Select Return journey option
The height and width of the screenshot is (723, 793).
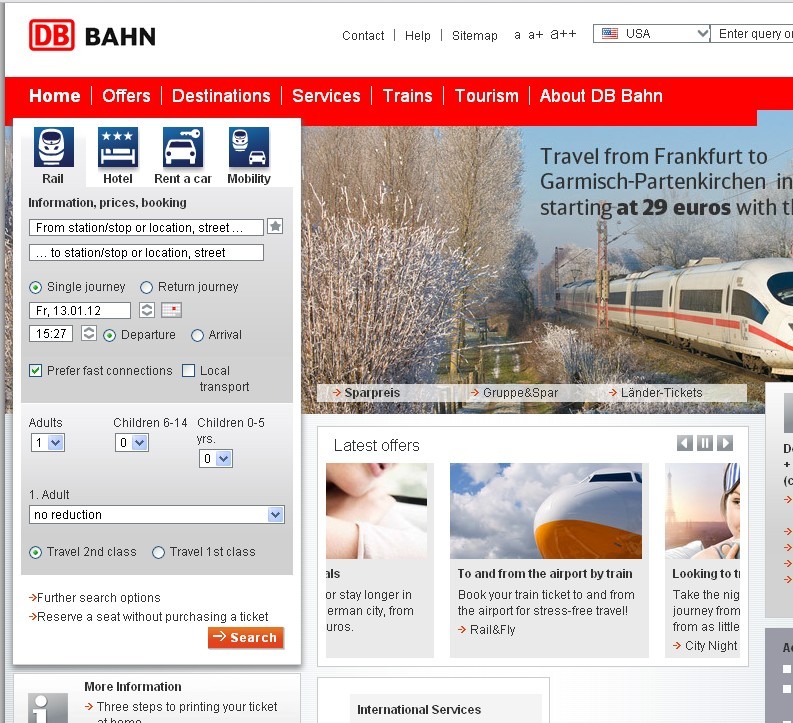146,288
